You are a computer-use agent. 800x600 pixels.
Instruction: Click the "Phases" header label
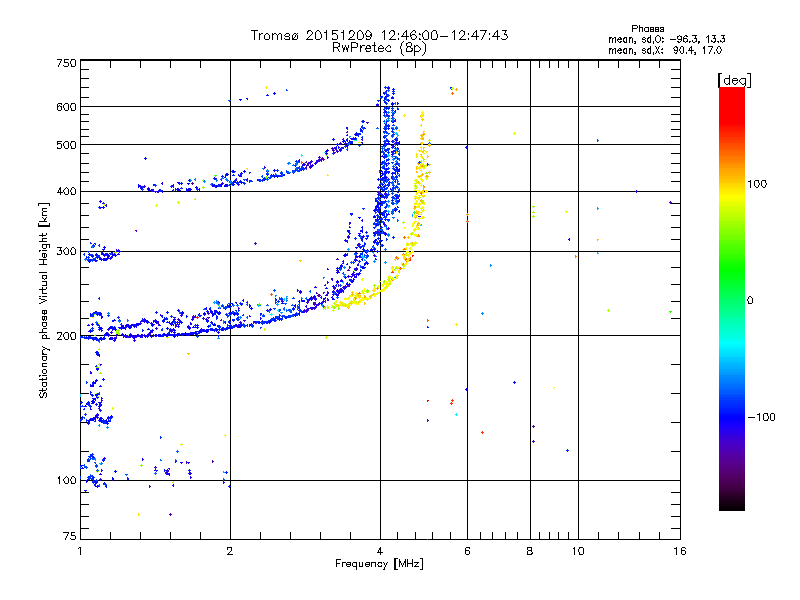click(x=647, y=29)
